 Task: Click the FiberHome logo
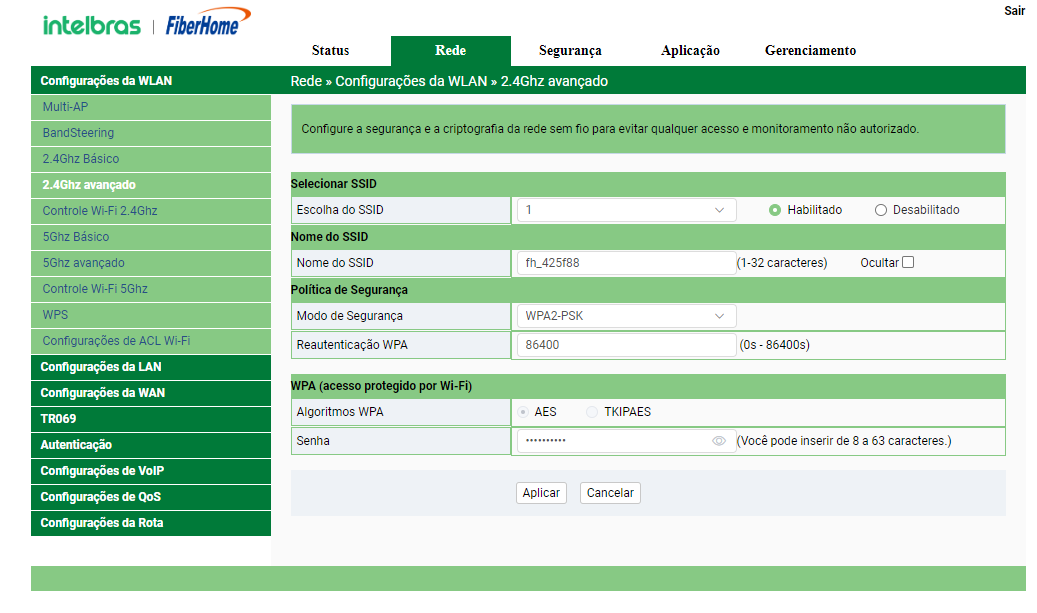(x=208, y=22)
